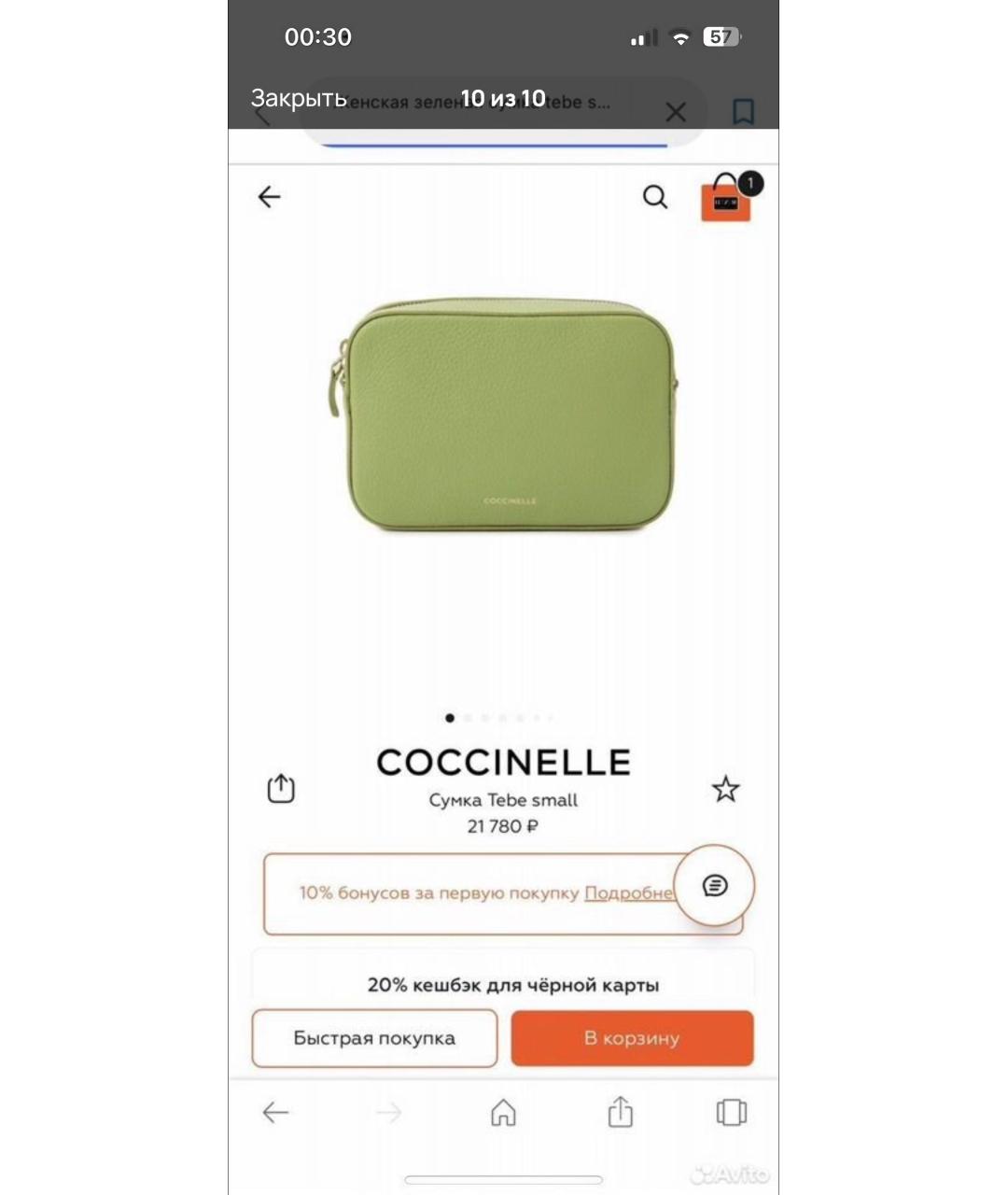Image resolution: width=1008 pixels, height=1195 pixels.
Task: Open browser tabs icon
Action: coord(731,1112)
